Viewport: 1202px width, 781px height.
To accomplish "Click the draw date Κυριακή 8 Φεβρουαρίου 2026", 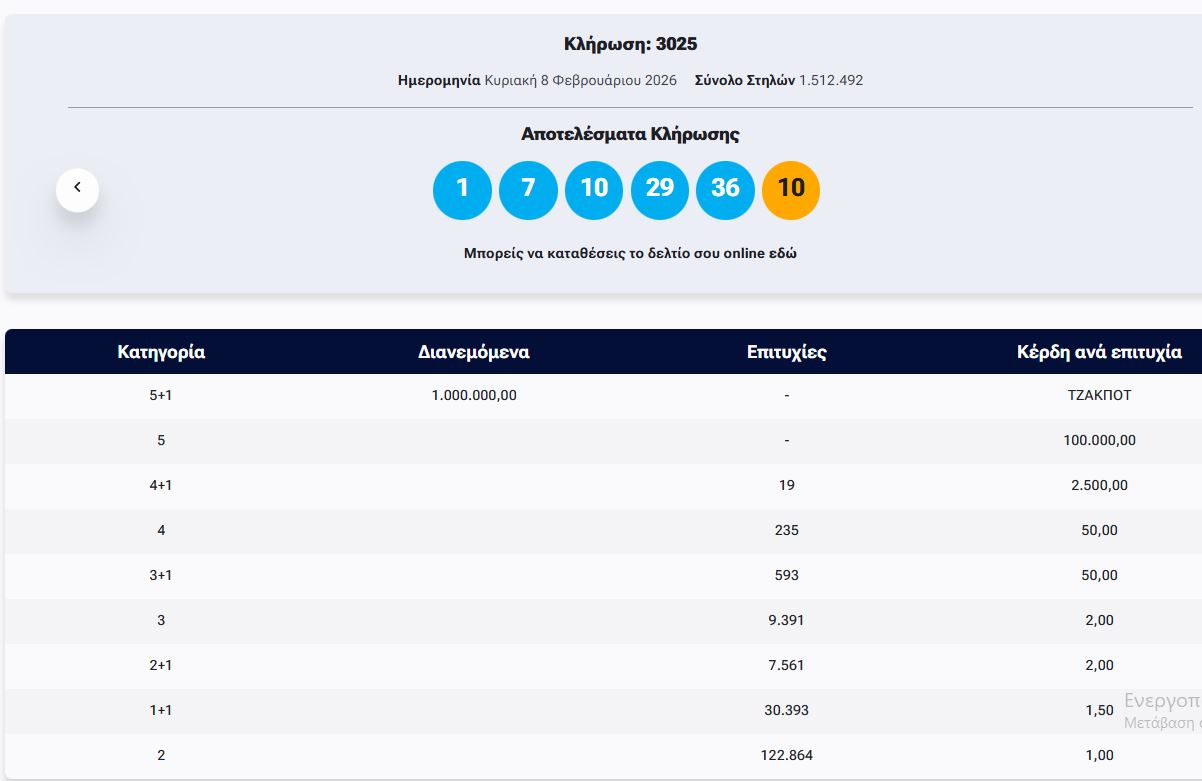I will tap(580, 80).
